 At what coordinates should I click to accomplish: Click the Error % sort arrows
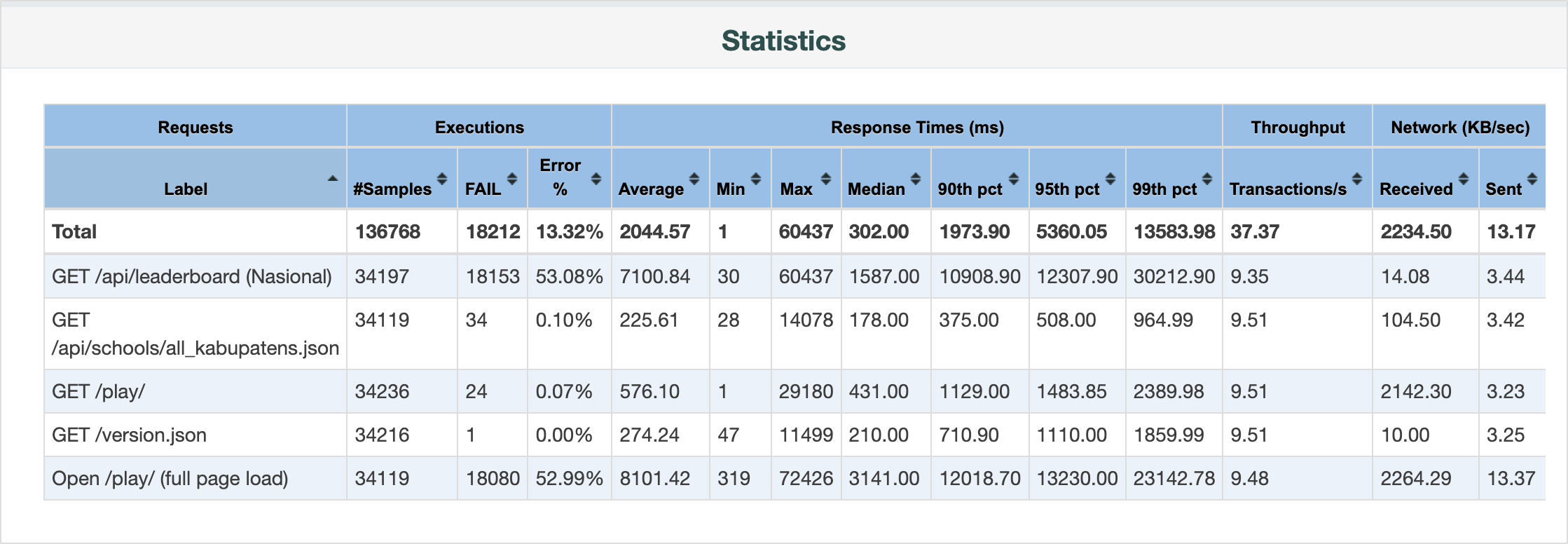coord(596,179)
